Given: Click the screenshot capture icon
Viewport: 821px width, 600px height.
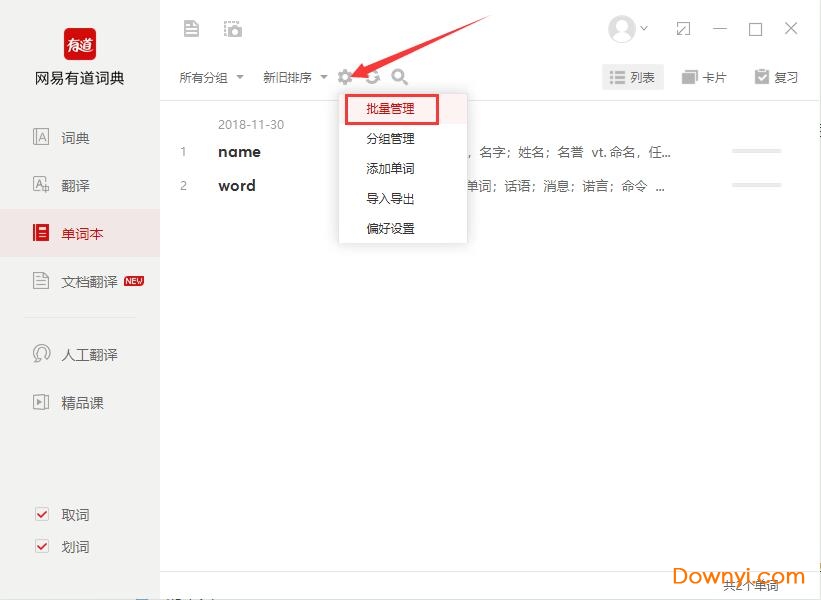Looking at the screenshot, I should click(x=233, y=29).
